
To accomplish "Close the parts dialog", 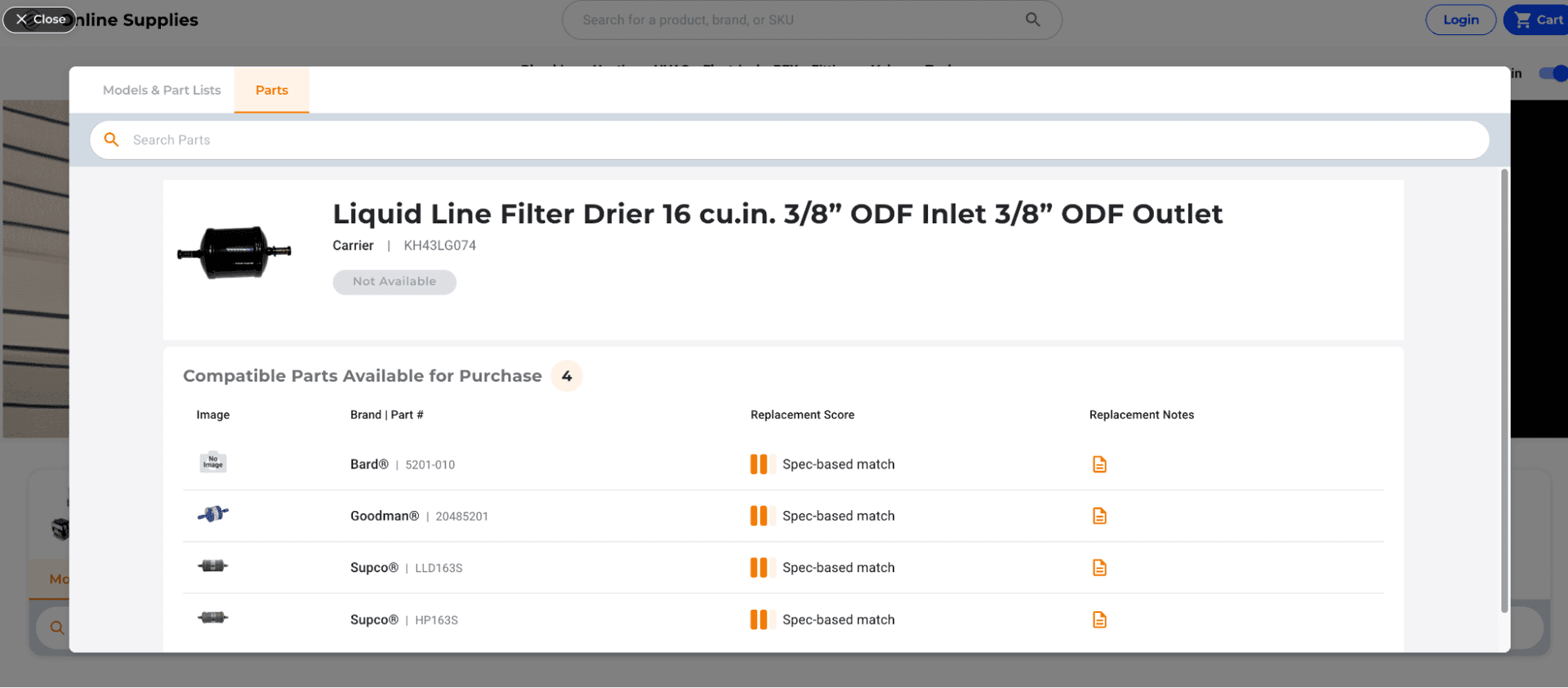I will click(x=39, y=19).
